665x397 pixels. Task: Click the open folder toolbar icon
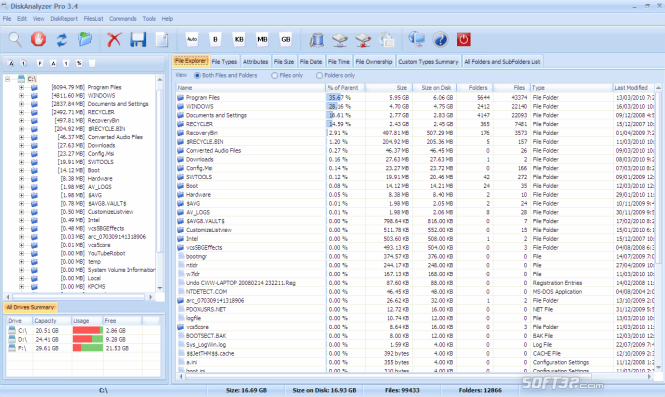[x=85, y=39]
